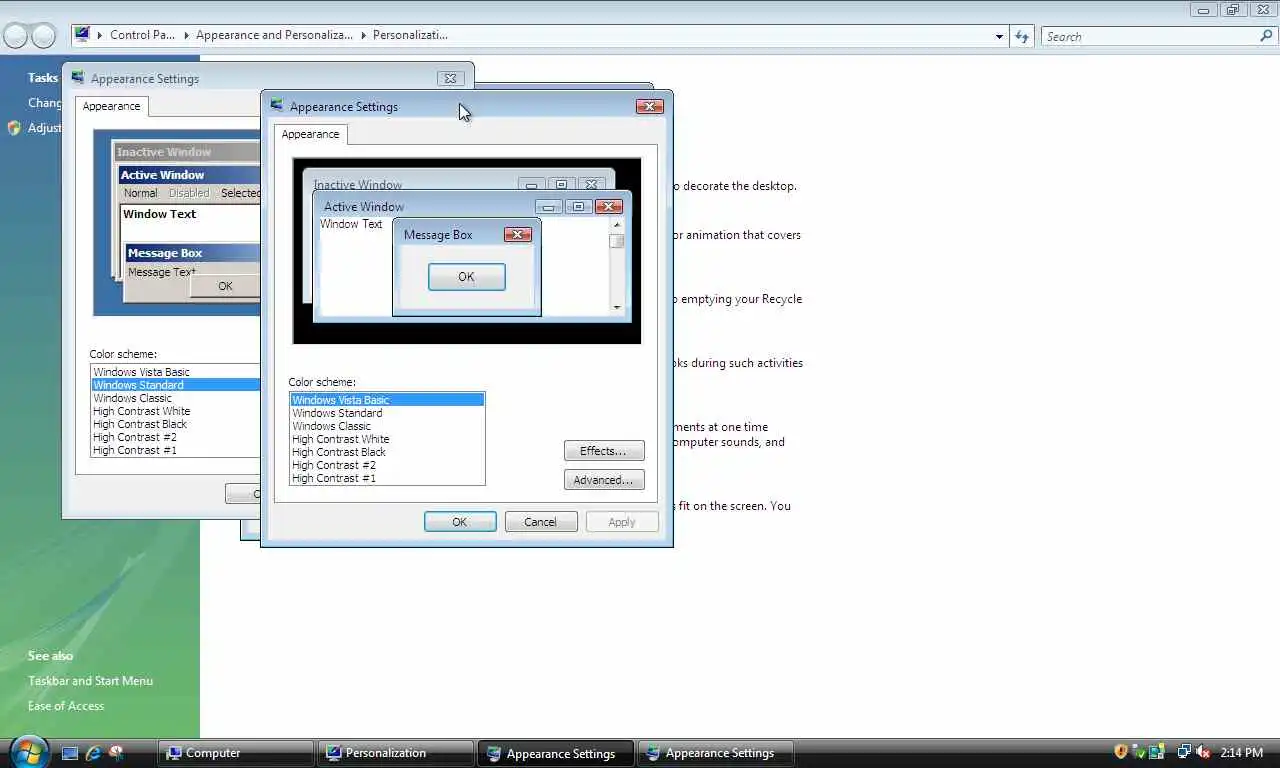The image size is (1280, 768).
Task: Click the Show Desktop quick launch icon
Action: click(x=70, y=753)
